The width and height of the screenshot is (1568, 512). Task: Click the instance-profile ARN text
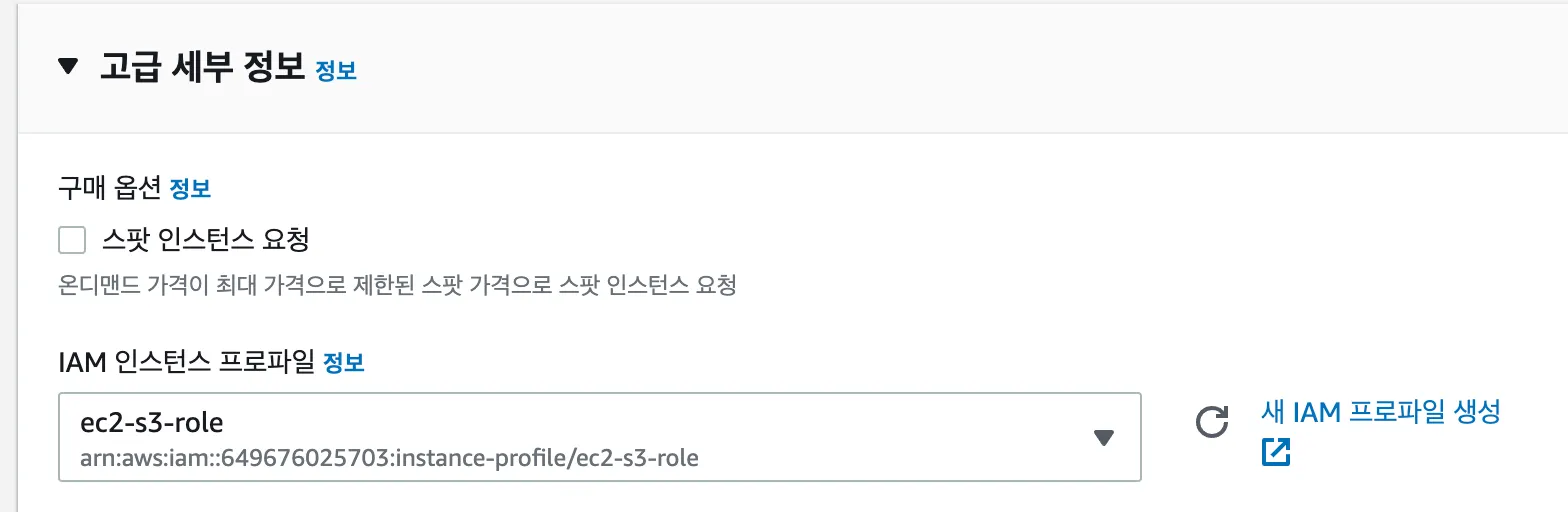tap(389, 459)
